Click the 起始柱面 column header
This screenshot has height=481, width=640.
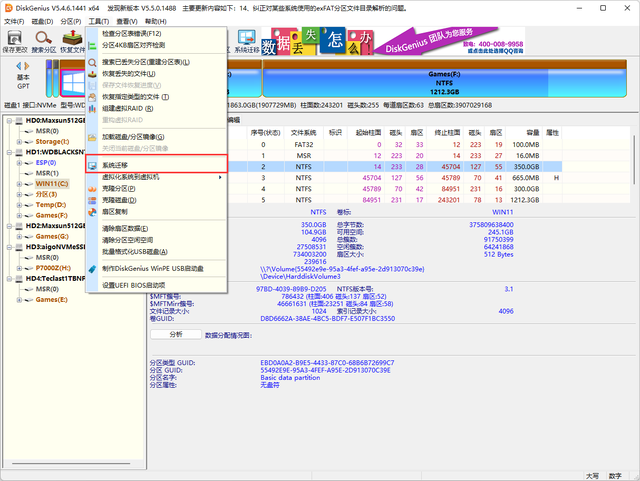click(368, 133)
